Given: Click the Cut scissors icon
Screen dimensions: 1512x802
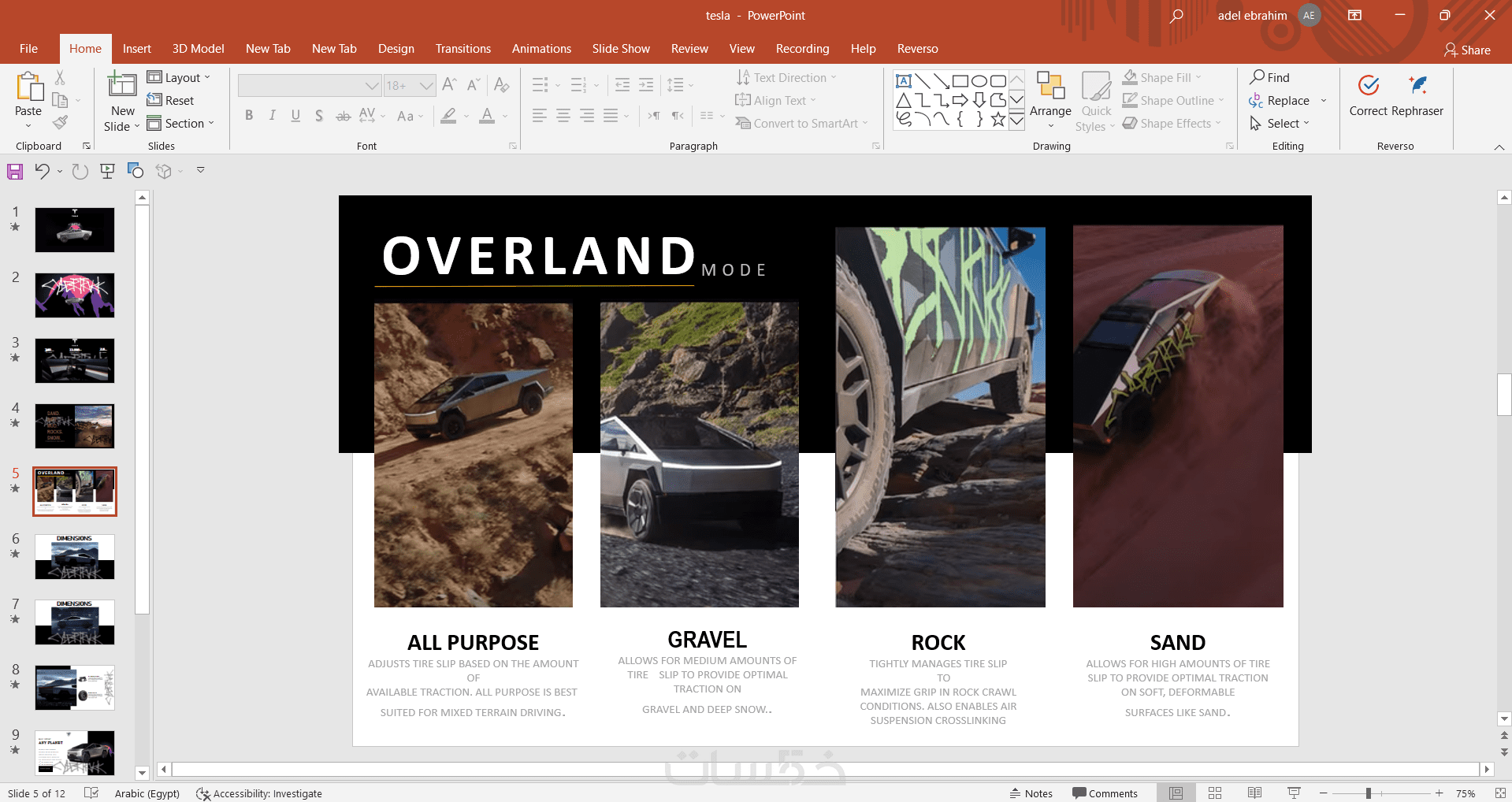Looking at the screenshot, I should pos(60,77).
